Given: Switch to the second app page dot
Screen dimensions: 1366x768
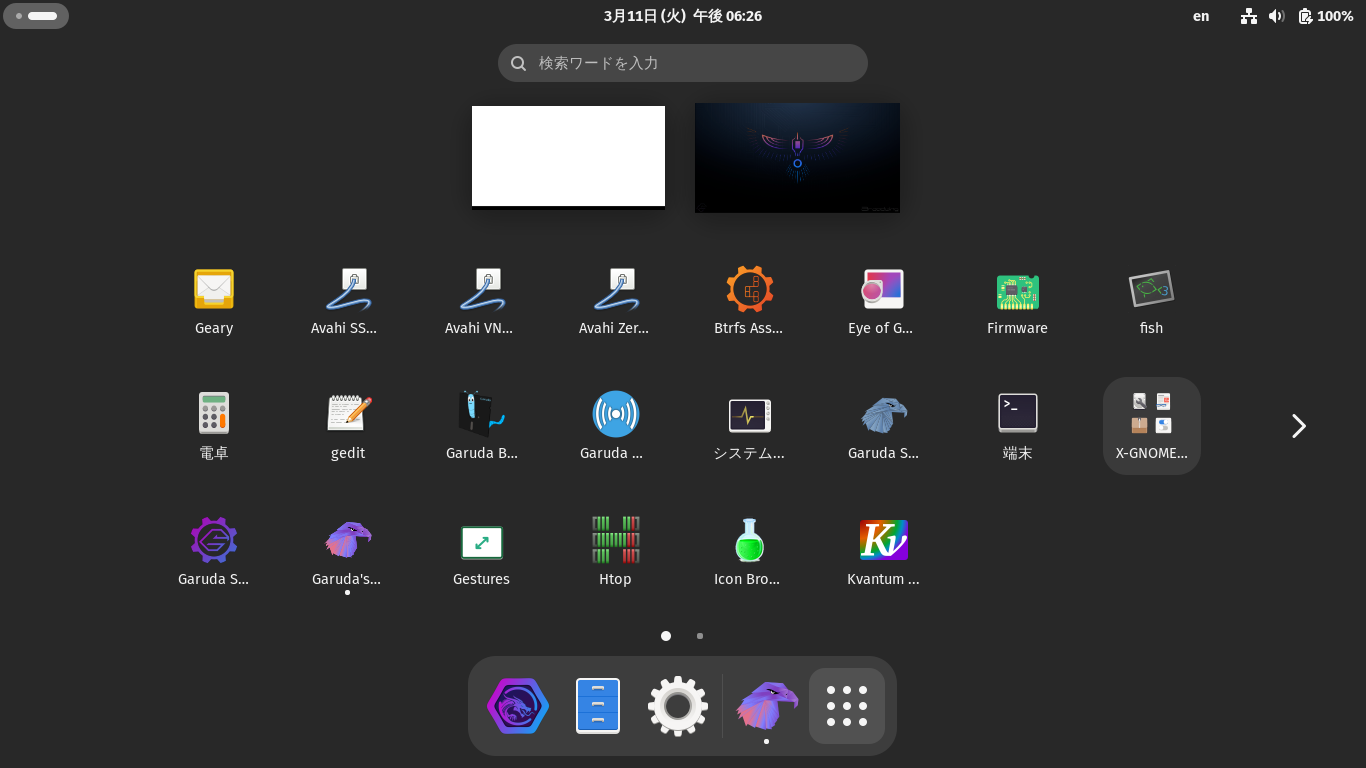Looking at the screenshot, I should pos(700,636).
